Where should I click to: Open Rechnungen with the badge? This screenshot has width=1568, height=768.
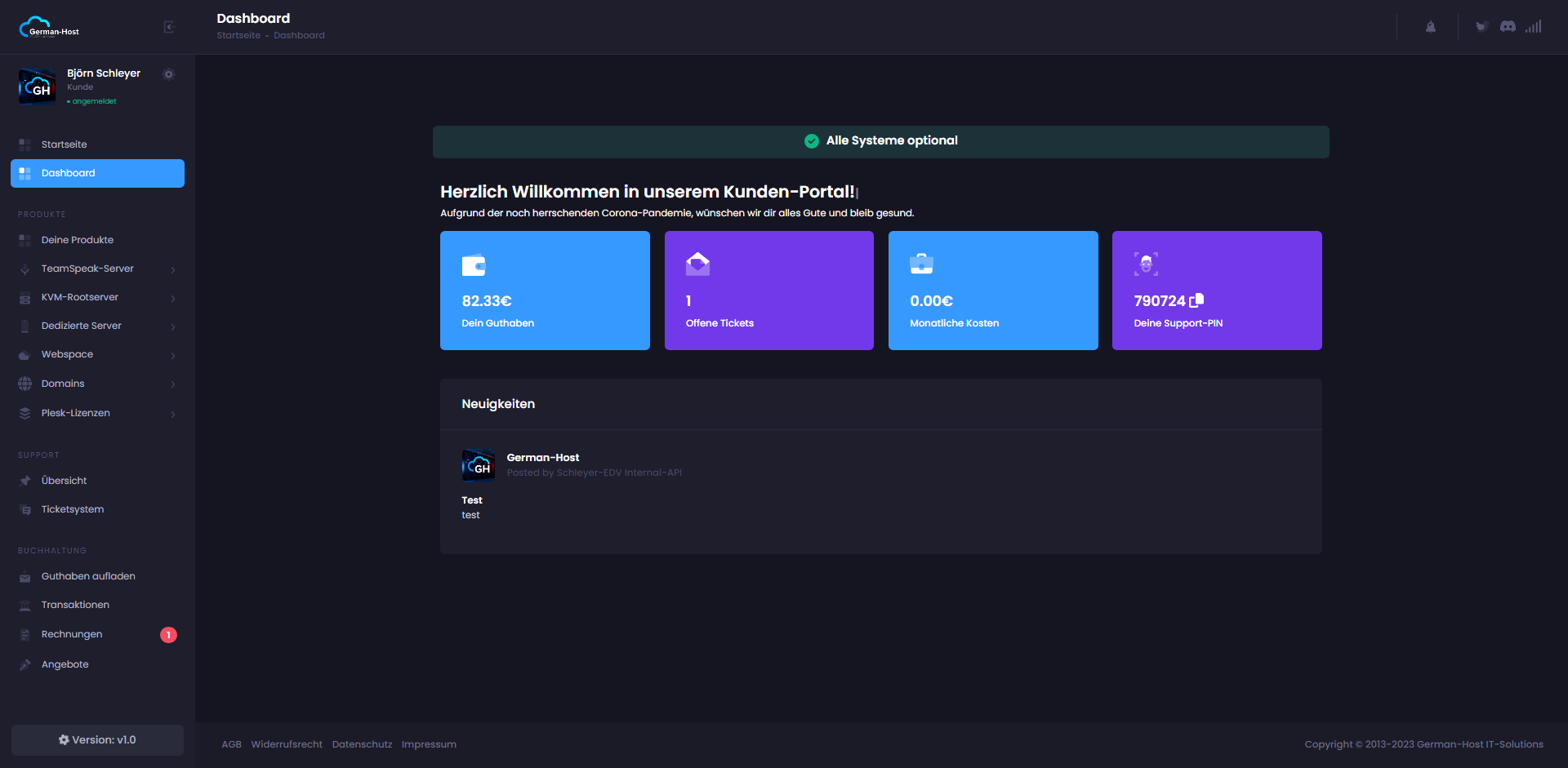point(72,634)
